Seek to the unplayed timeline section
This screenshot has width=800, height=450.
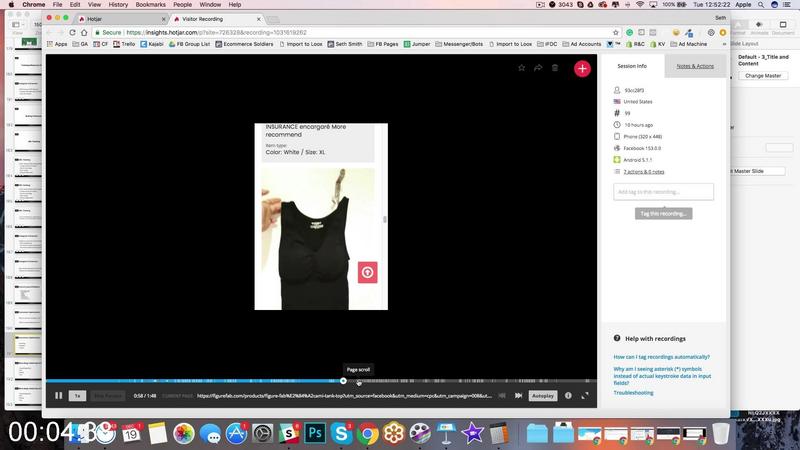pyautogui.click(x=469, y=381)
